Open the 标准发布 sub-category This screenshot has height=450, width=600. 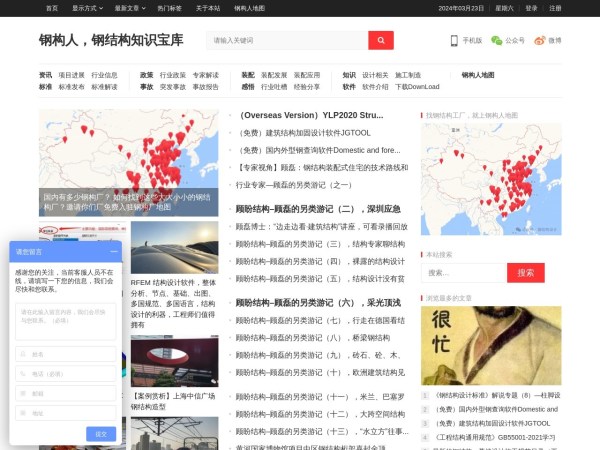tap(71, 87)
